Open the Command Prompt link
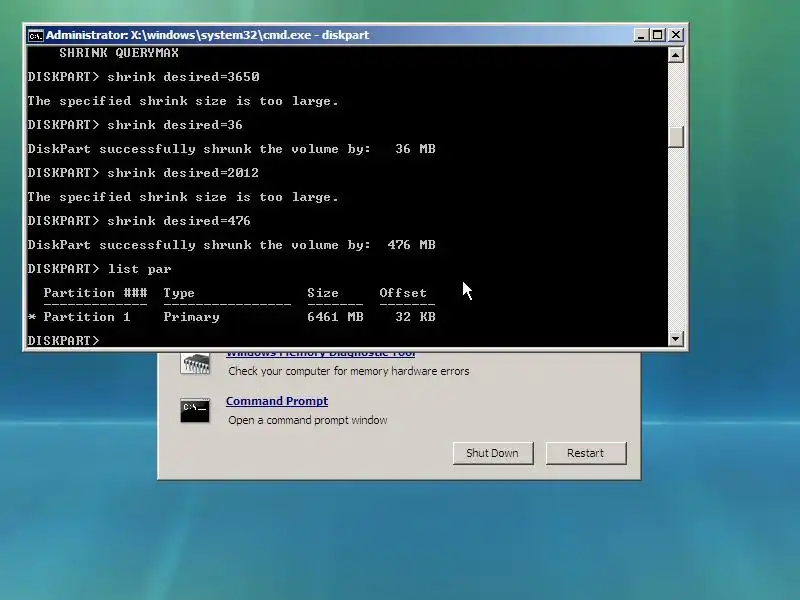Viewport: 800px width, 600px height. 277,401
